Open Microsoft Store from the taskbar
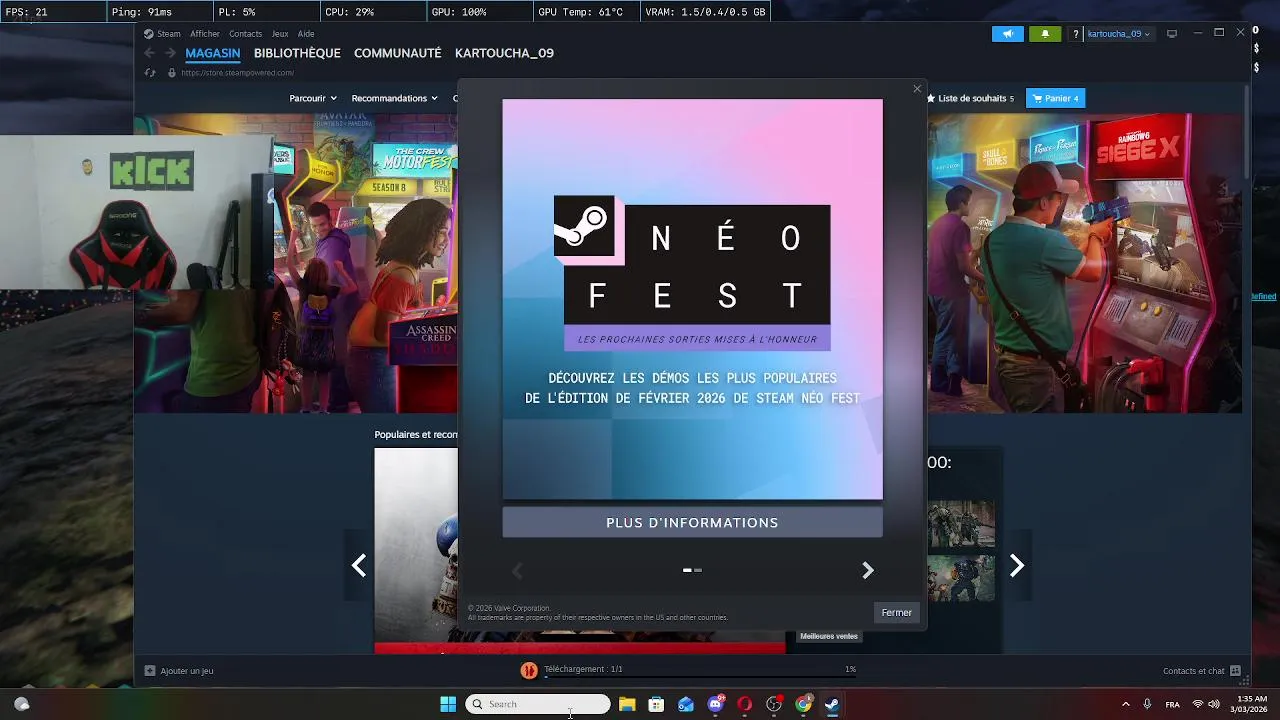Viewport: 1280px width, 720px height. [x=656, y=704]
